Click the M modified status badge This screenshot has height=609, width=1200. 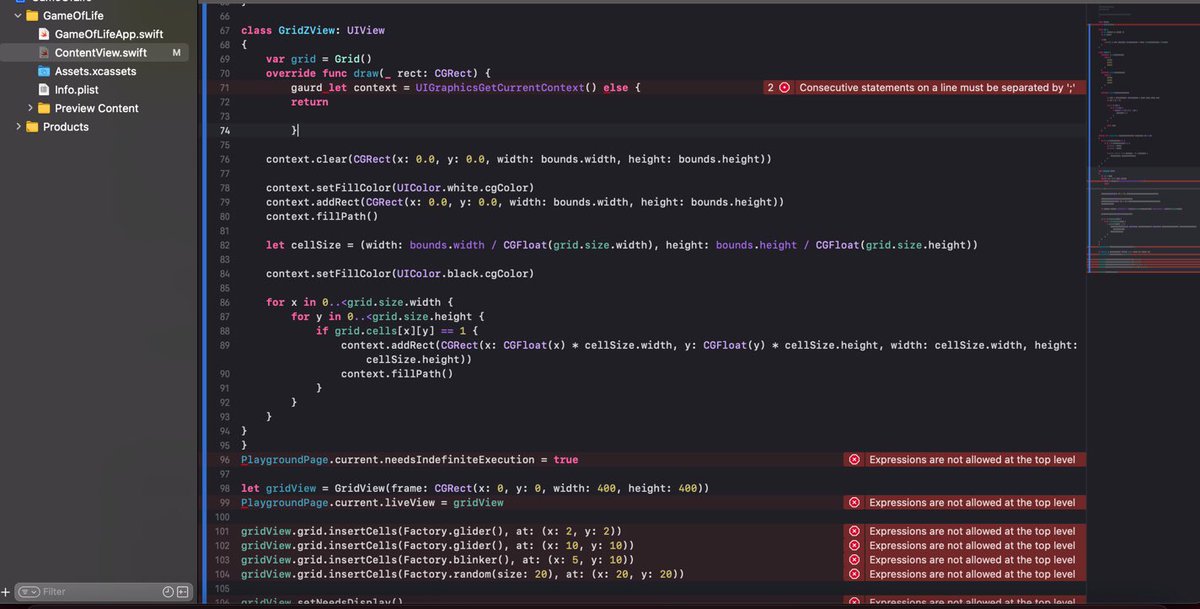click(x=176, y=53)
